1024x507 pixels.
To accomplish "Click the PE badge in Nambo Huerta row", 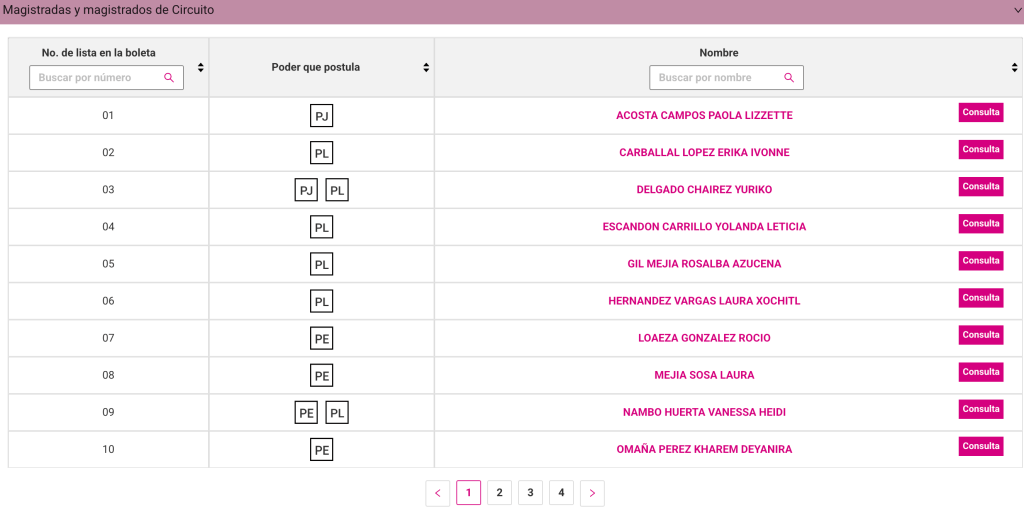I will (306, 412).
